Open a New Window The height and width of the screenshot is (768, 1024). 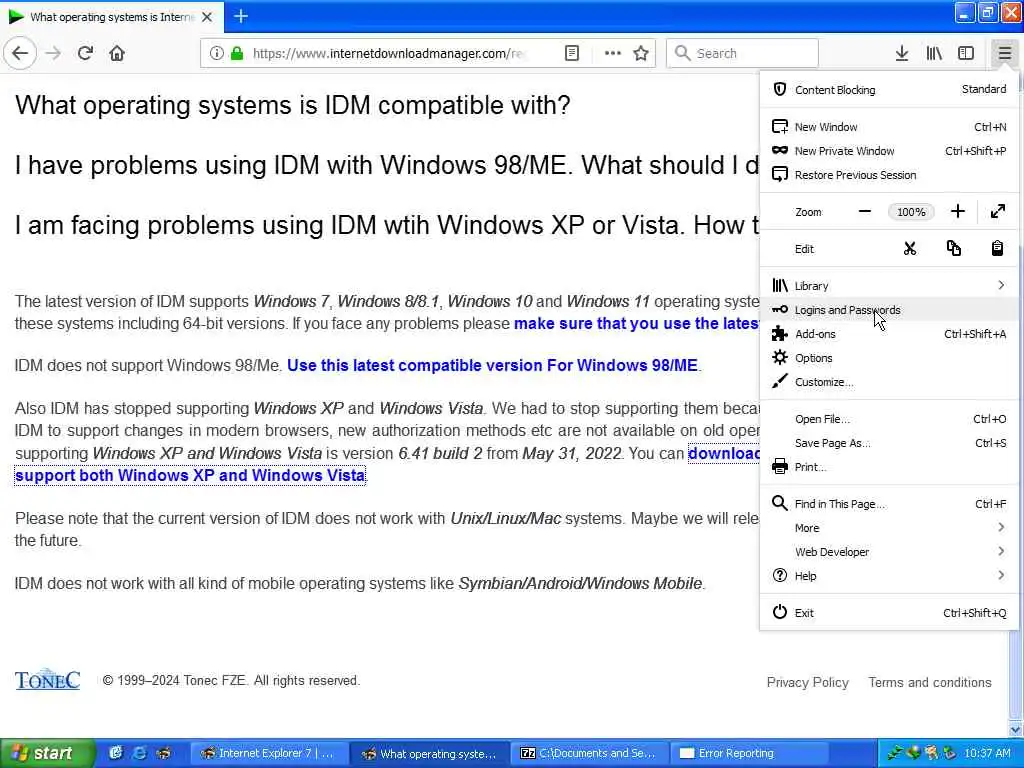889,127
